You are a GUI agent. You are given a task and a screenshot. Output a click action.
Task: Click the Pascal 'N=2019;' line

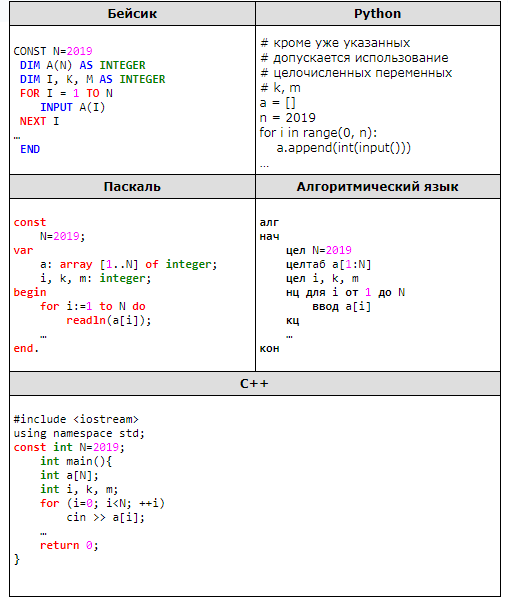(x=63, y=236)
